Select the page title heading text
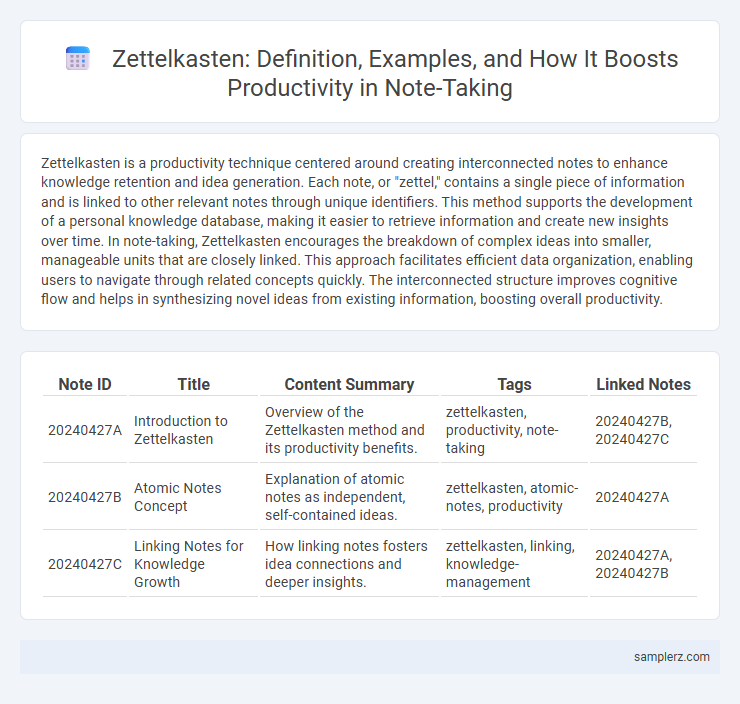The image size is (740, 704). point(395,73)
